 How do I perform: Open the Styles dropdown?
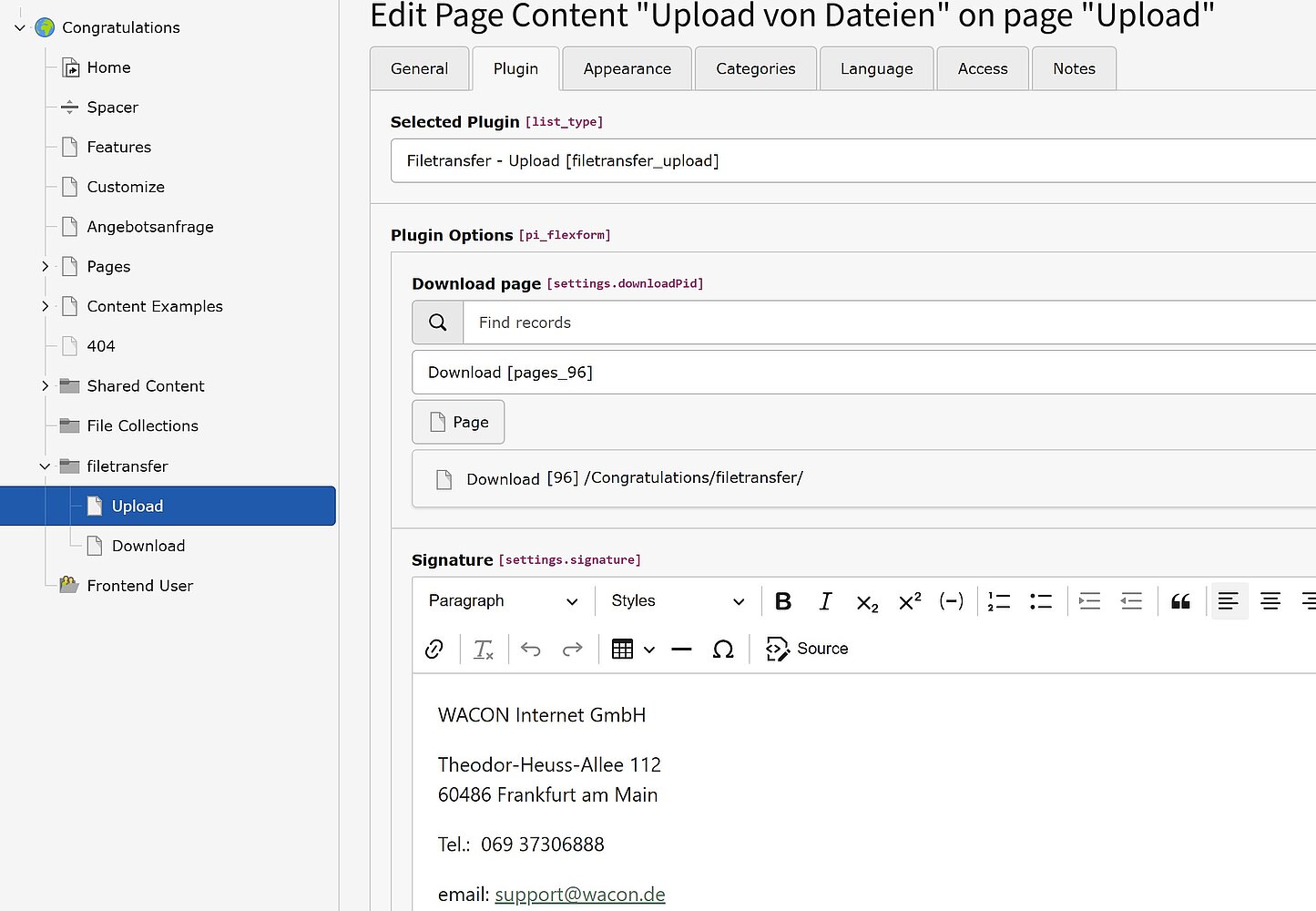pos(677,601)
